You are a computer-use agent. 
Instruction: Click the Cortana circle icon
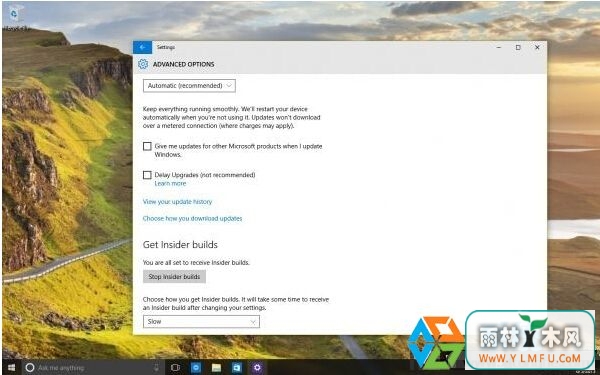click(x=29, y=368)
